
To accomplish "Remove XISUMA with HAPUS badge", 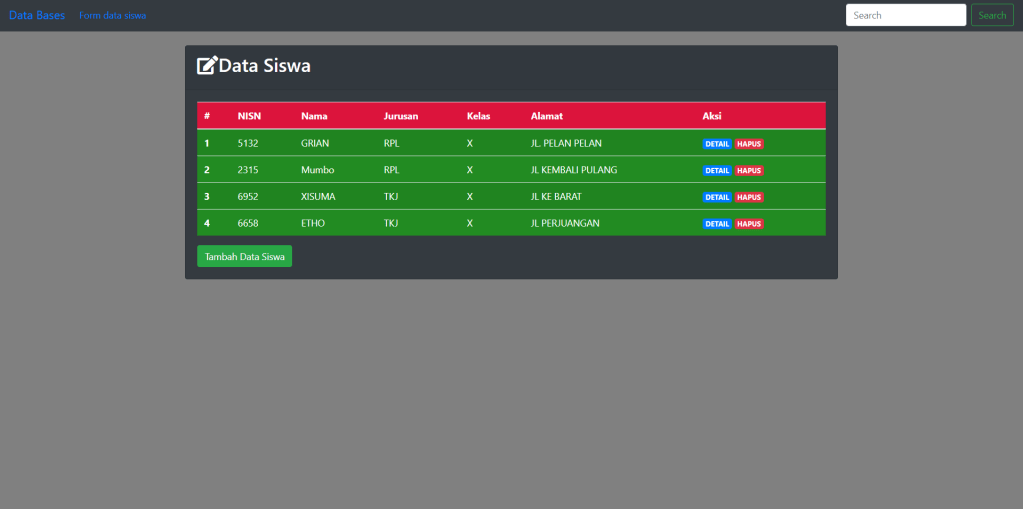I will click(749, 197).
